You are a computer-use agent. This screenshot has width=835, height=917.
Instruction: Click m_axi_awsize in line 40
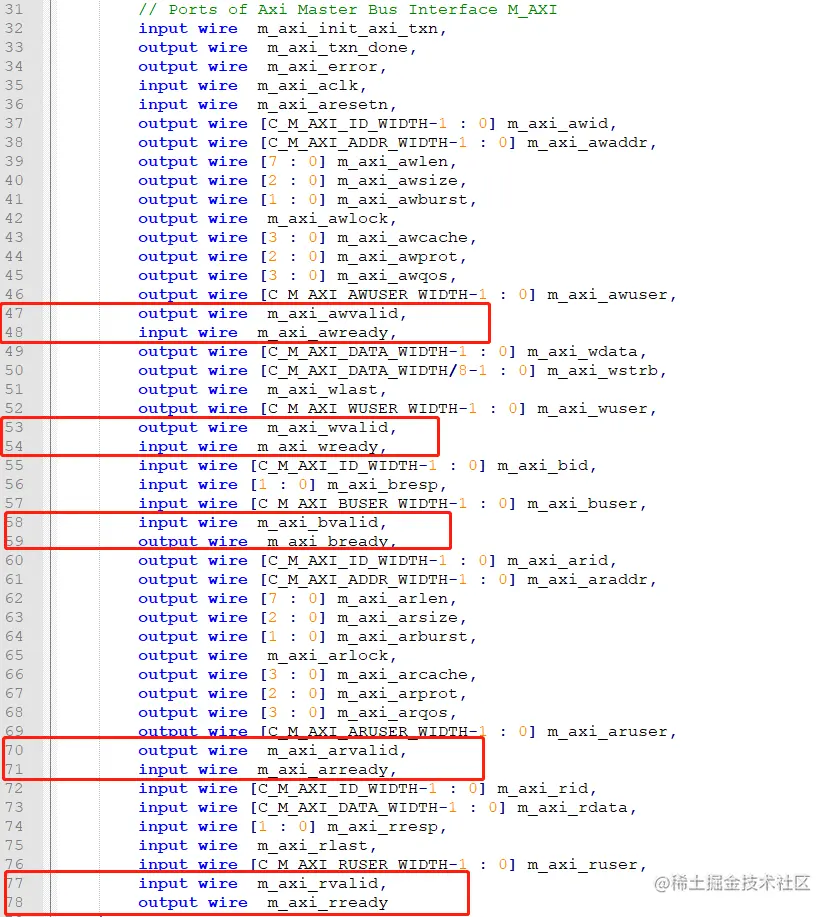point(398,181)
